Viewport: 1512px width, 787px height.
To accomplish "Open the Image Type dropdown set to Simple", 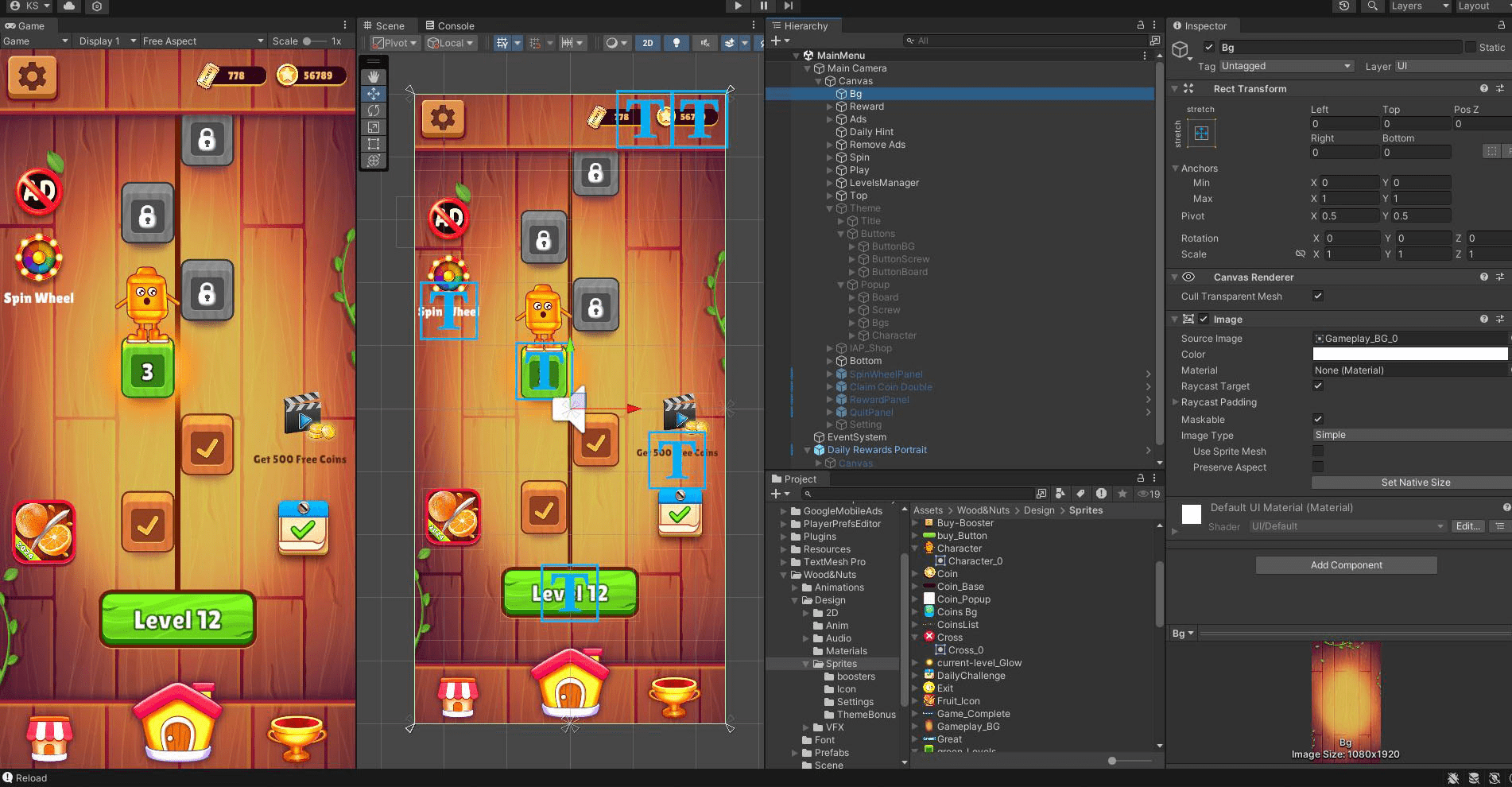I will pyautogui.click(x=1411, y=435).
